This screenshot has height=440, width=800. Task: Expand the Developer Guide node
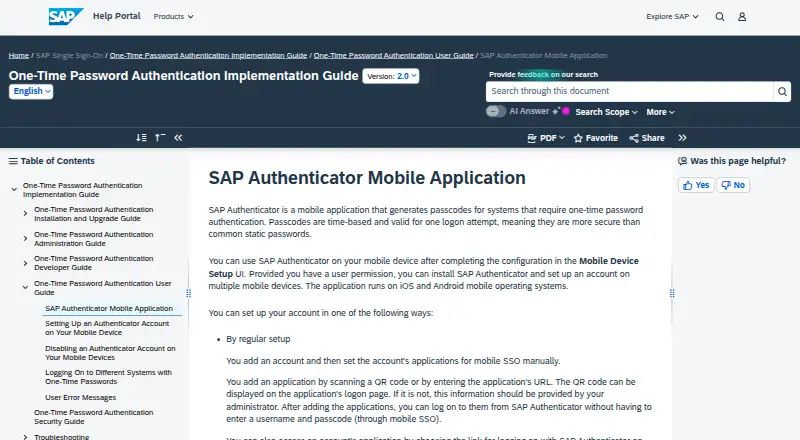point(25,263)
